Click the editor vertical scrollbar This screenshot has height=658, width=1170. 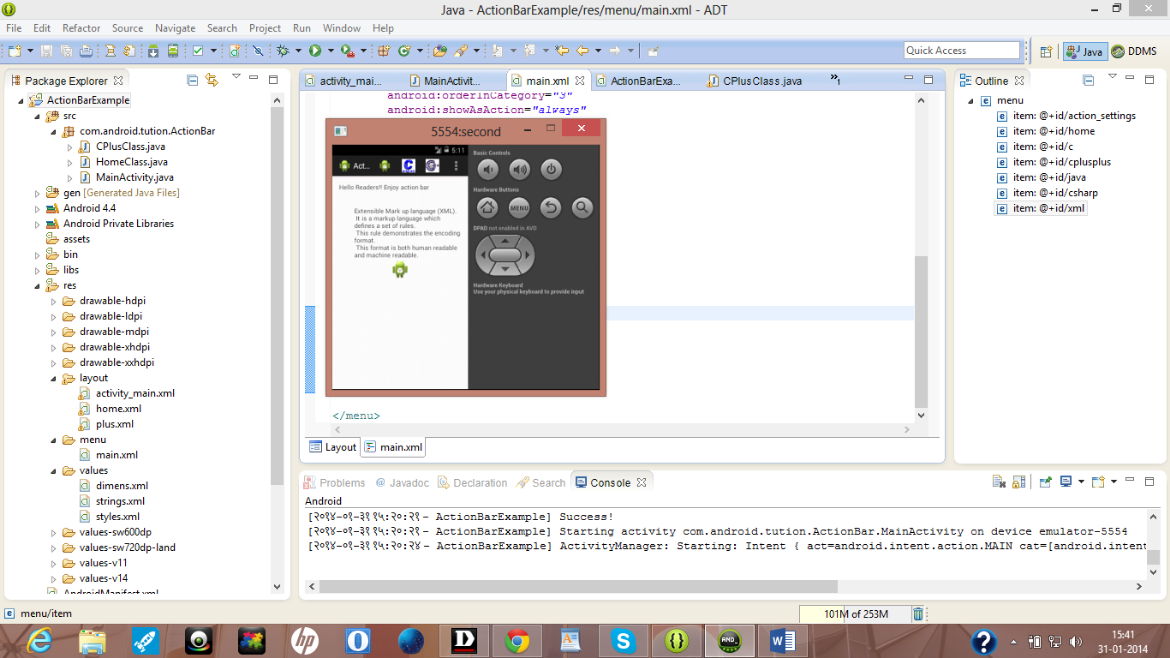[x=921, y=330]
